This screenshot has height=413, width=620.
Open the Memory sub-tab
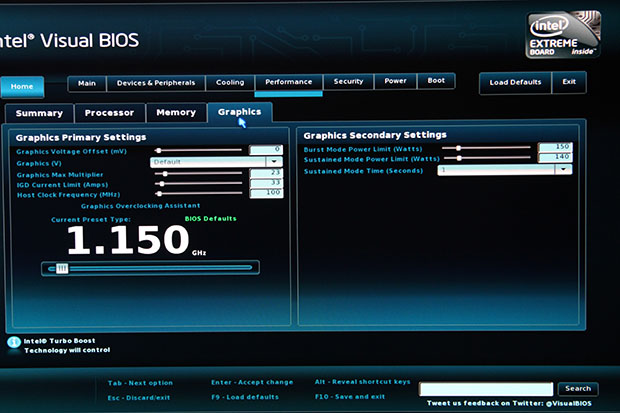click(x=176, y=113)
